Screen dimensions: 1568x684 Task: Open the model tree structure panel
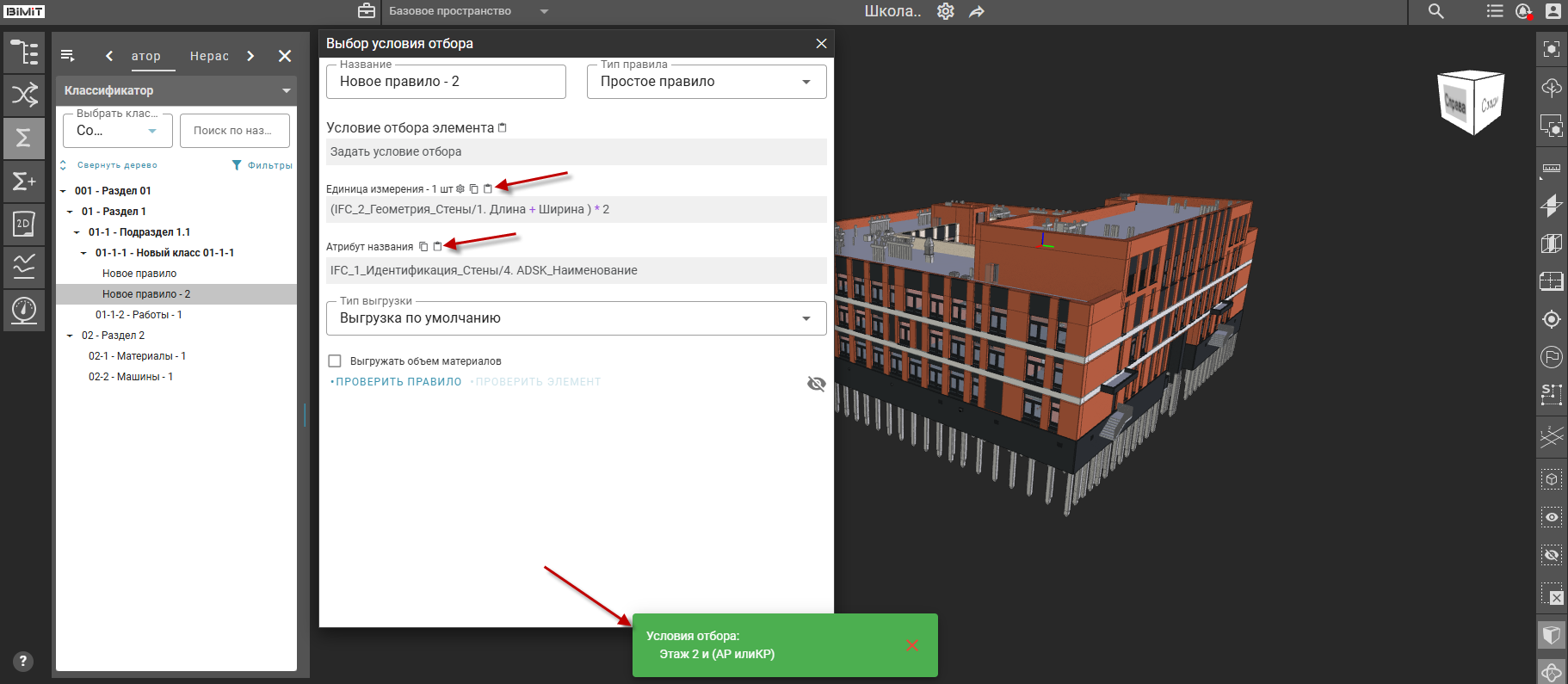pos(24,52)
